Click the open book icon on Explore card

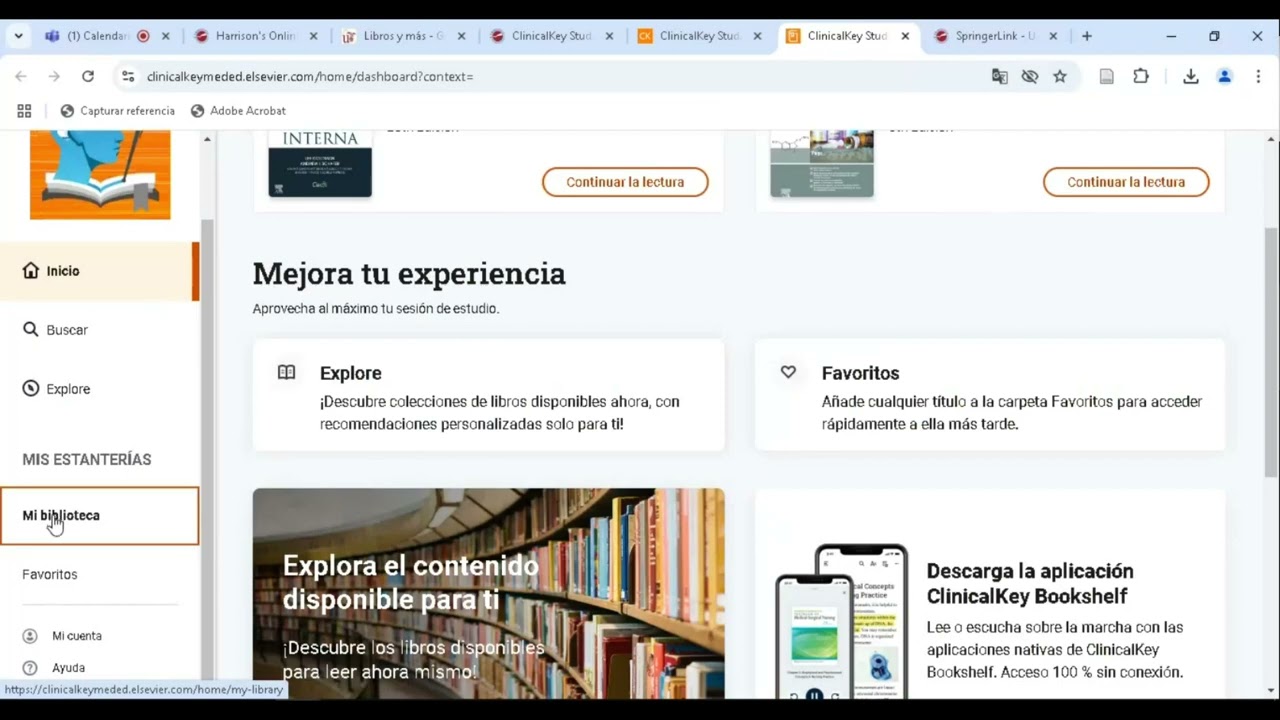(287, 373)
